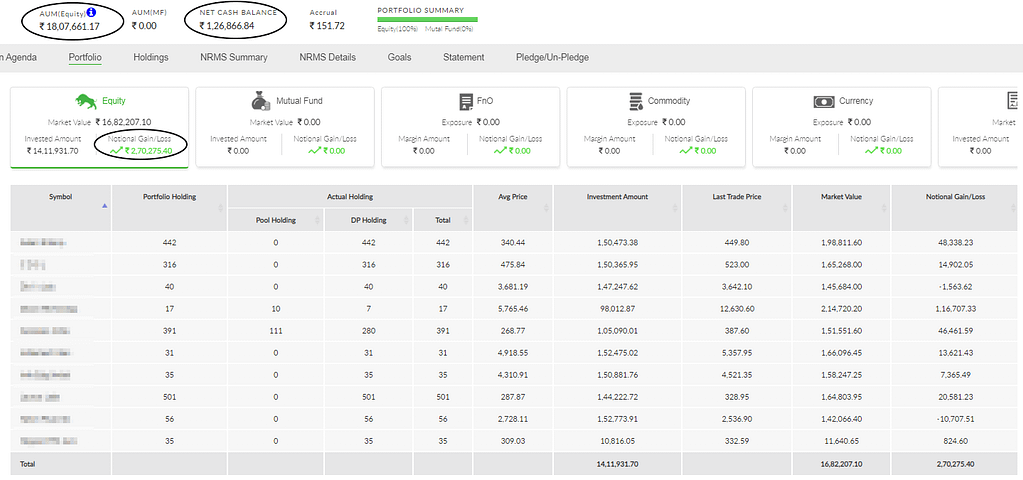Click the Commodity stack icon

636,102
